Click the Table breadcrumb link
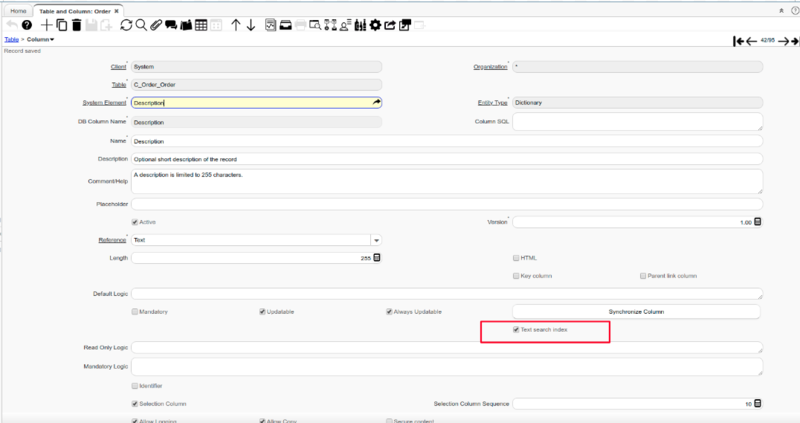Image resolution: width=800 pixels, height=423 pixels. (x=11, y=39)
